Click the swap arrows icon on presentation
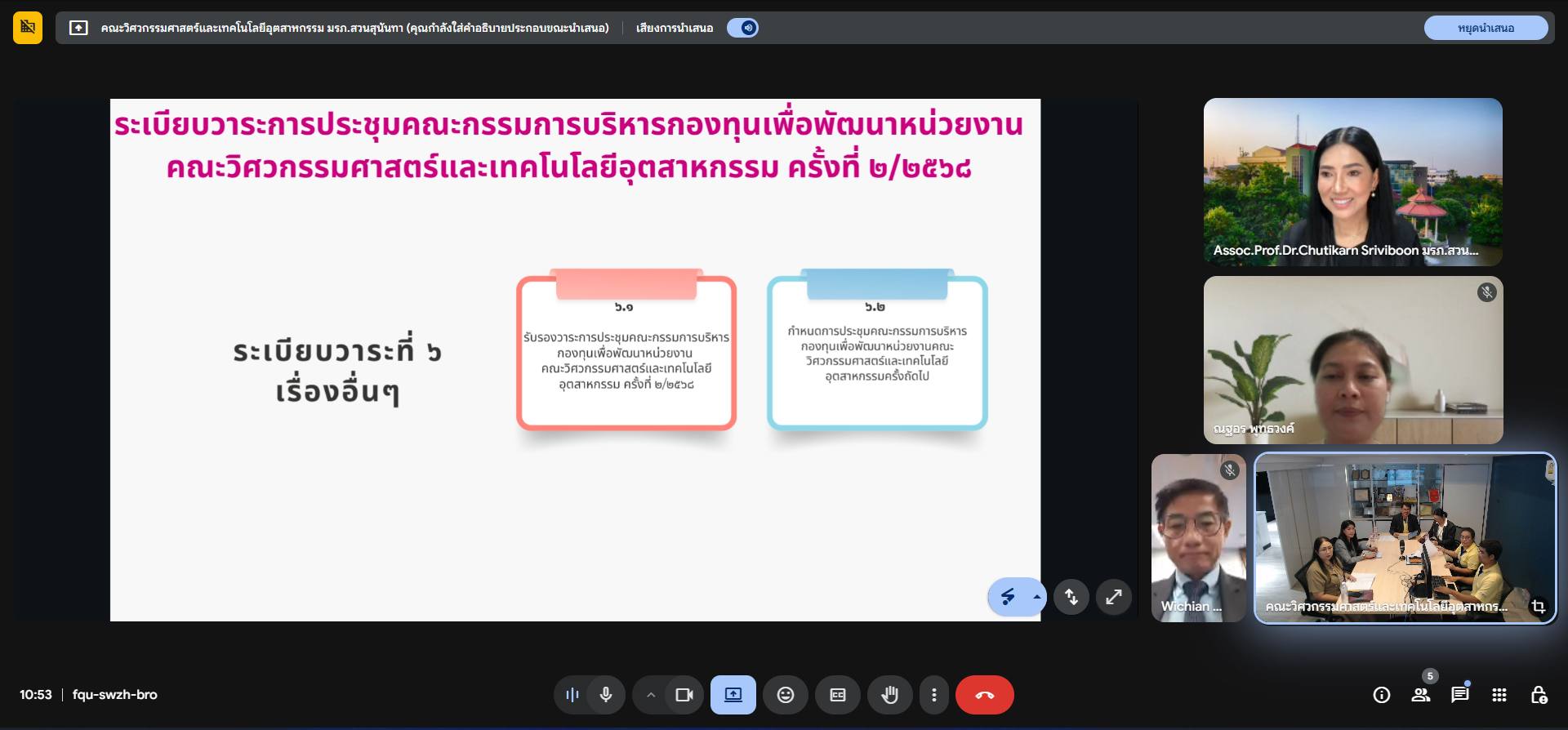This screenshot has width=1568, height=730. pyautogui.click(x=1071, y=597)
